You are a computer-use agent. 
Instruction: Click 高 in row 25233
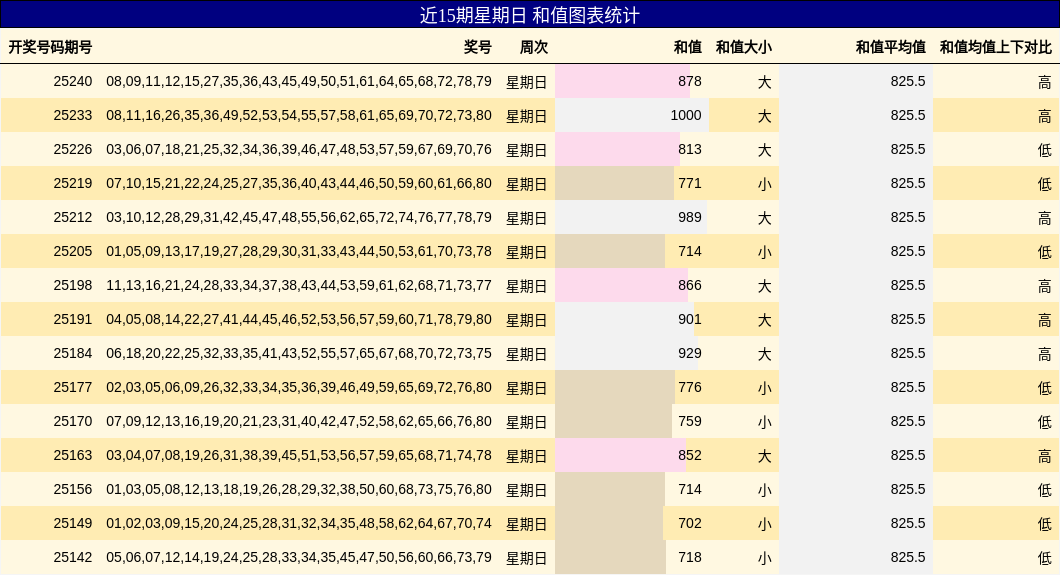1044,116
